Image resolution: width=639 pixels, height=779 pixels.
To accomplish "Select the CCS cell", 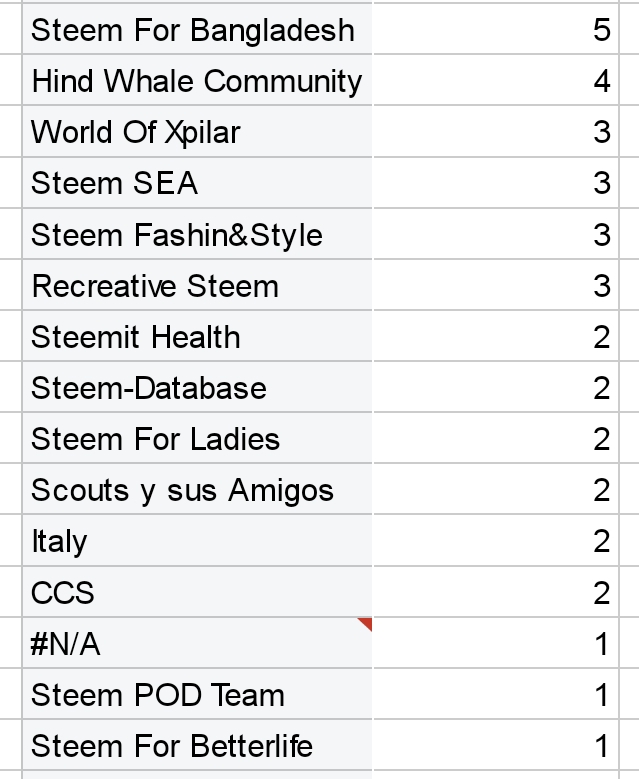I will [195, 593].
